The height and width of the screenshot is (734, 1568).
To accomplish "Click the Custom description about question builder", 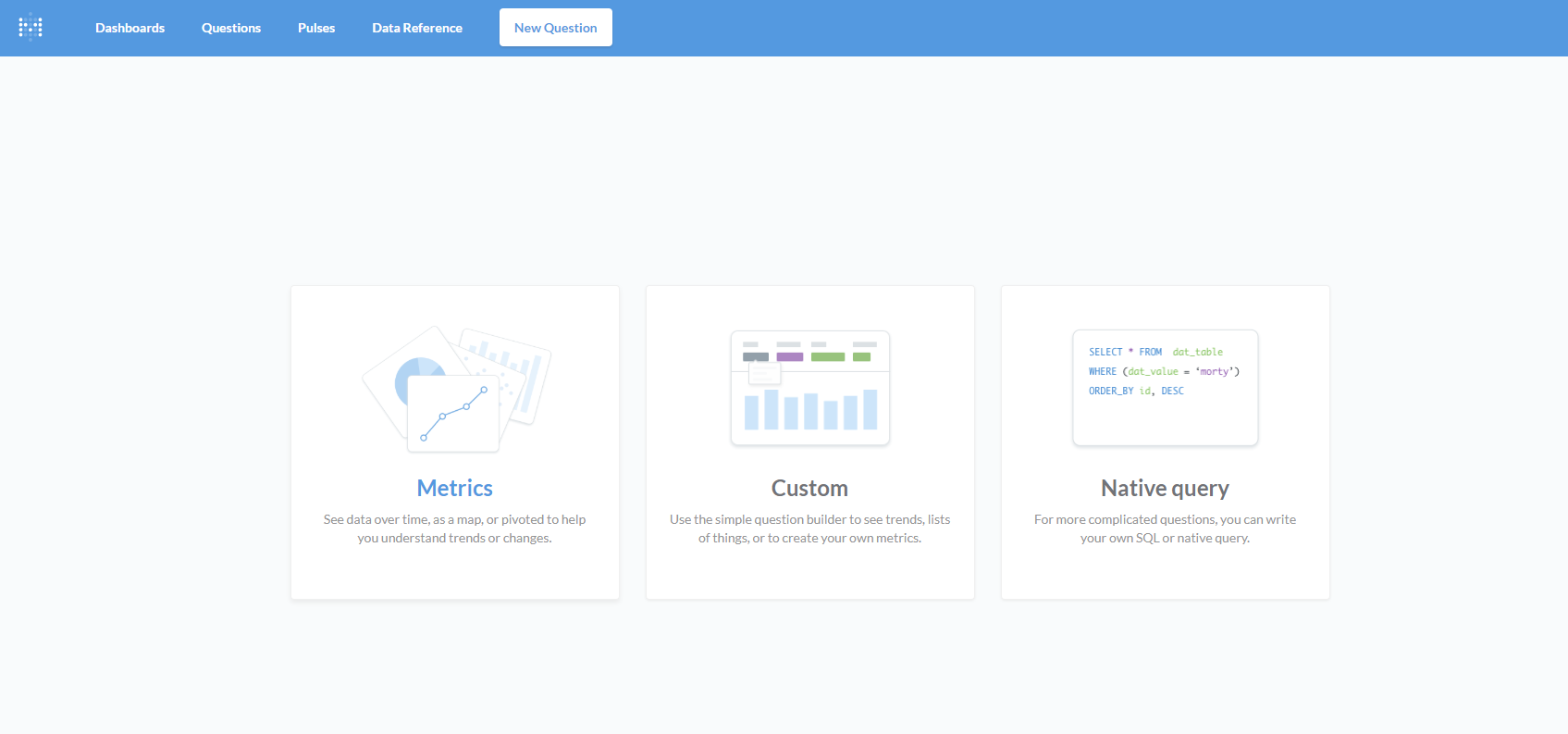I will [810, 529].
